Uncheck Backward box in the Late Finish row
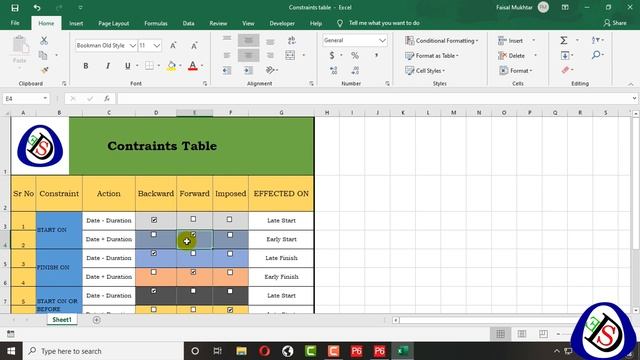Screen dimensions: 640x360 click(154, 253)
